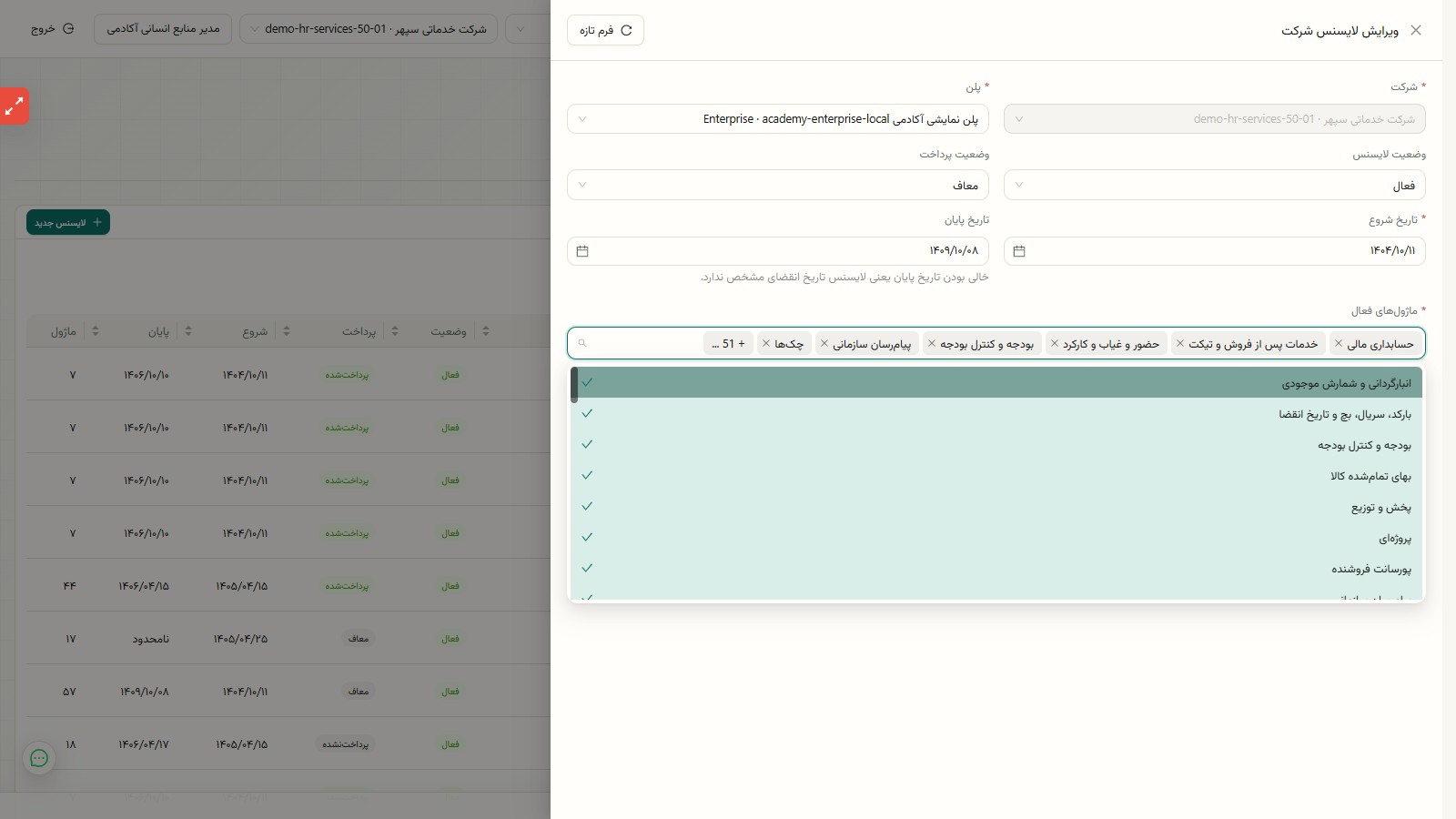1456x819 pixels.
Task: Click the ۱۴۰۵/۰۴/۲۵ start date cell
Action: [241, 639]
